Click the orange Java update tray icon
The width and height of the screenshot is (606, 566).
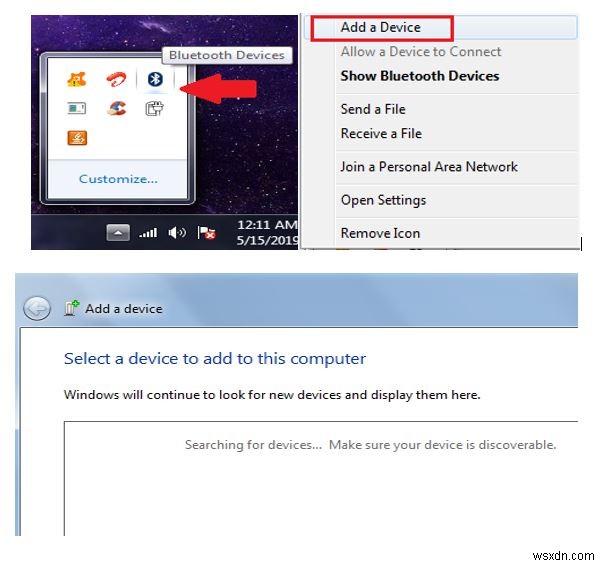pyautogui.click(x=77, y=138)
